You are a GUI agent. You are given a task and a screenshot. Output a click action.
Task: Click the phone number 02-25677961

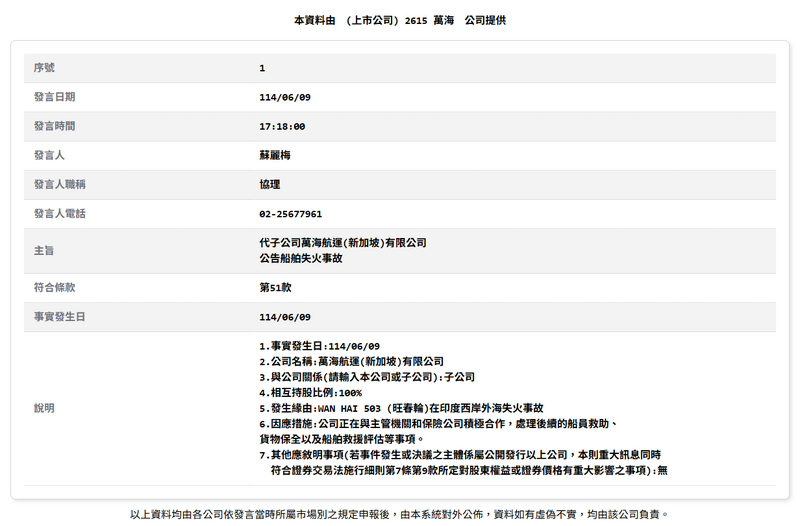coord(290,214)
